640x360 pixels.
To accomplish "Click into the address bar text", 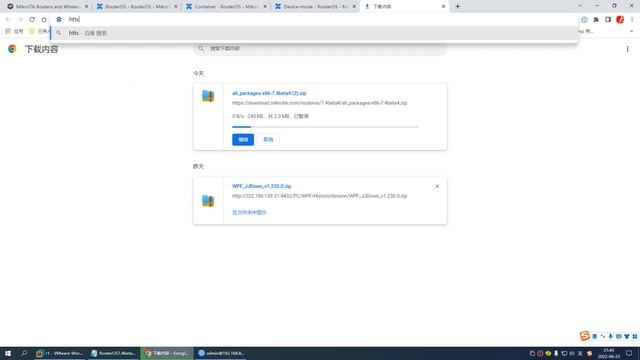I will (x=74, y=19).
